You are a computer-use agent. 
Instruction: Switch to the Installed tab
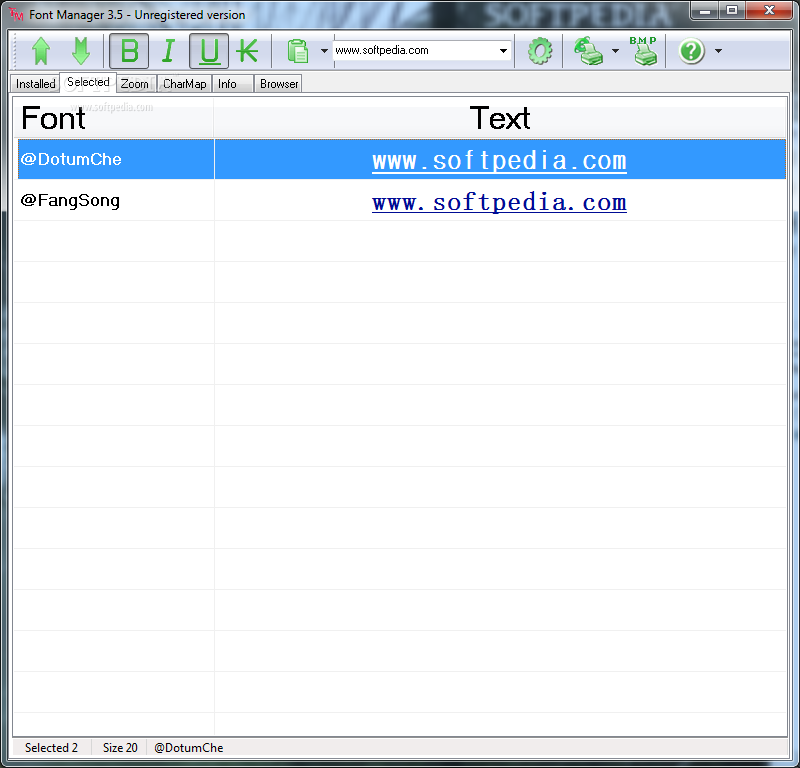[35, 84]
